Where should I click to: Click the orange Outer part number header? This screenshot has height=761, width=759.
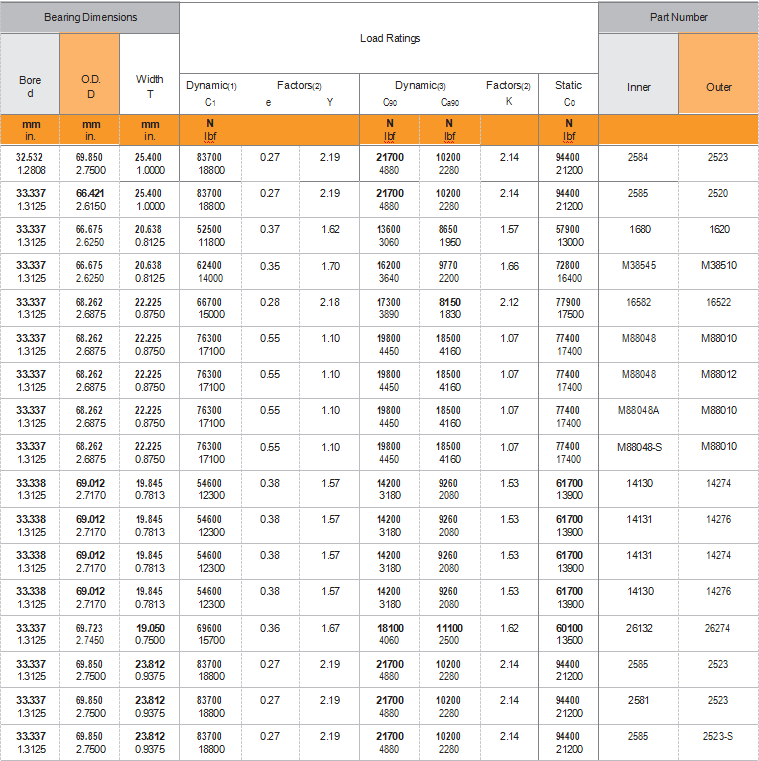tap(718, 87)
